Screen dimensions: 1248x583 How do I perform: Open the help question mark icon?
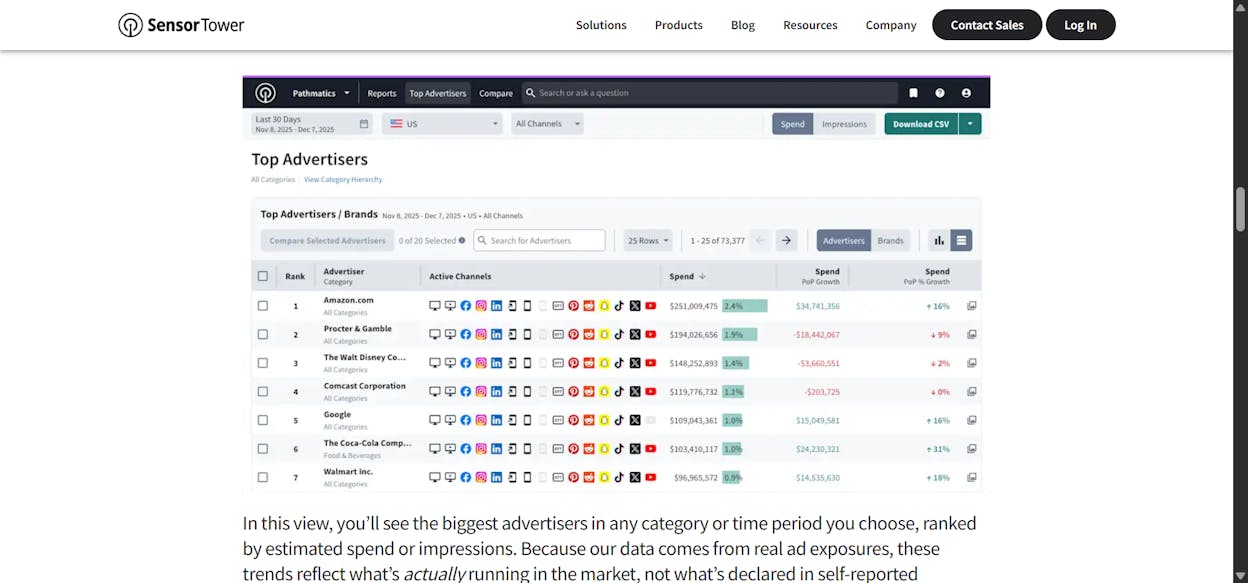[940, 93]
